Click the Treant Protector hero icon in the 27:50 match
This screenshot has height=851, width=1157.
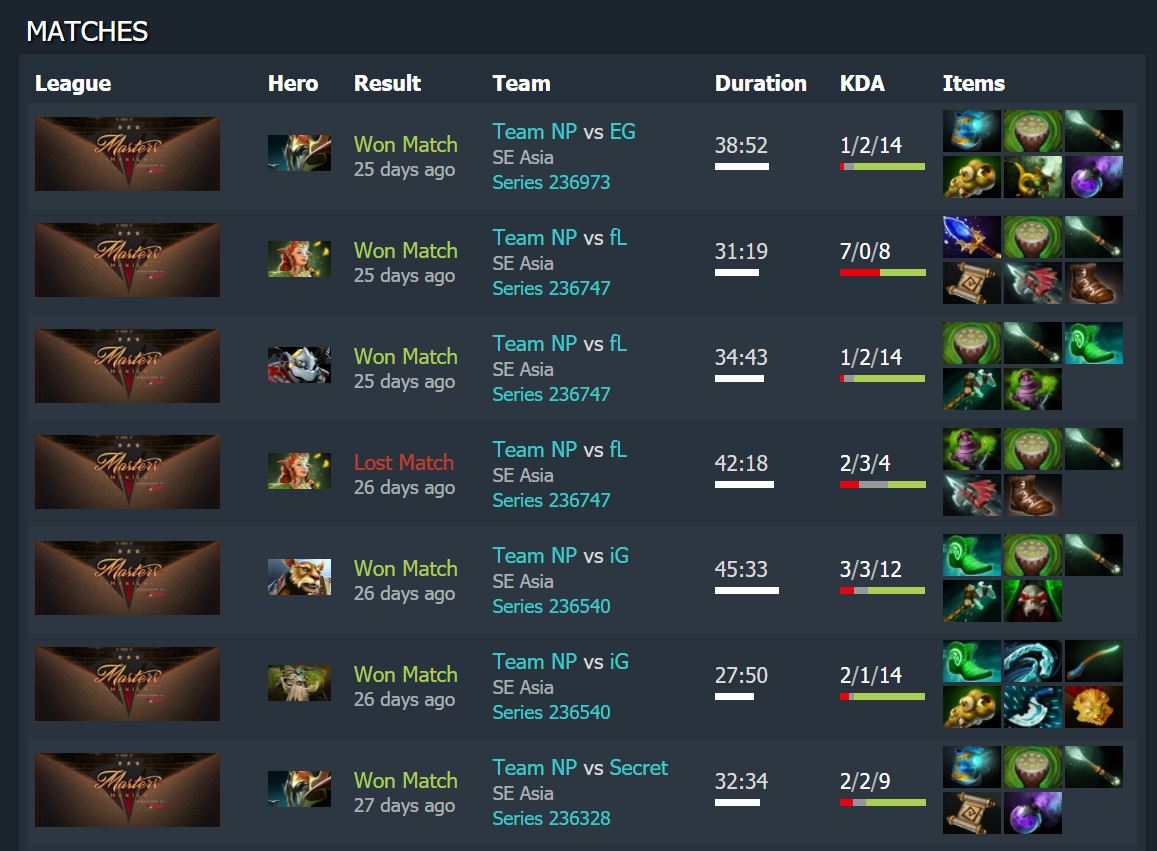tap(299, 683)
